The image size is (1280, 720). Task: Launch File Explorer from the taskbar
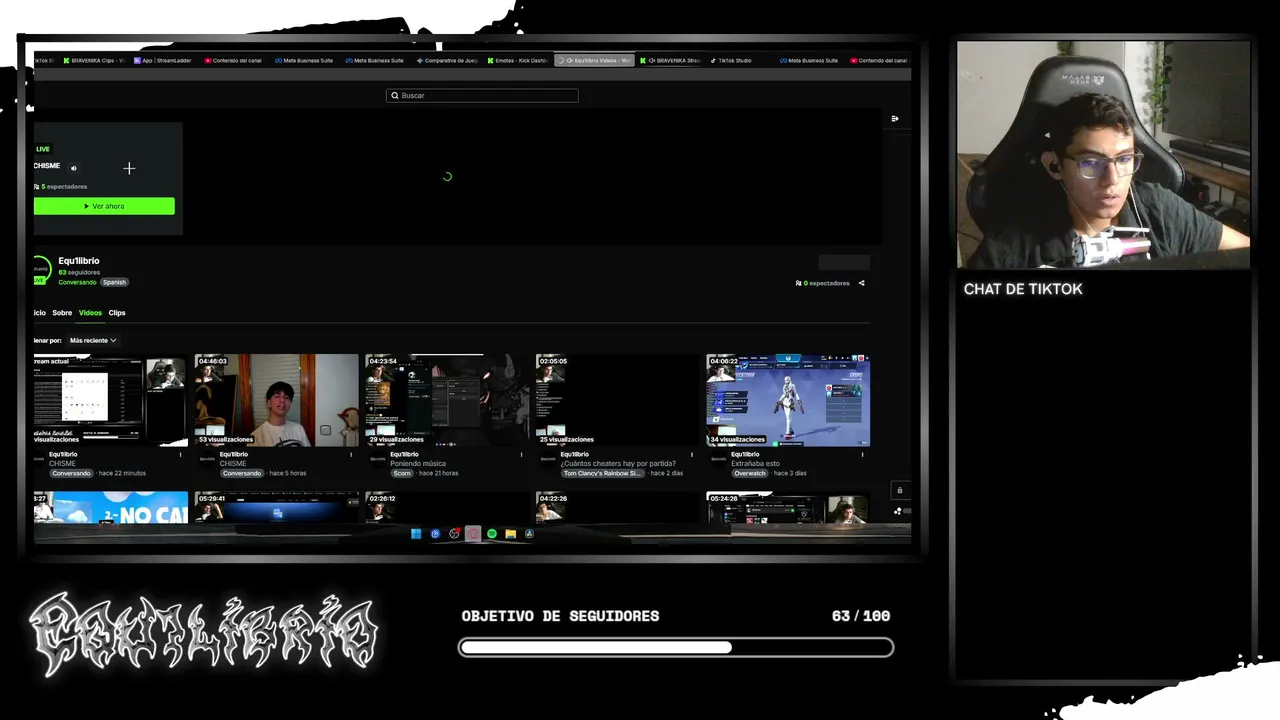click(x=510, y=534)
